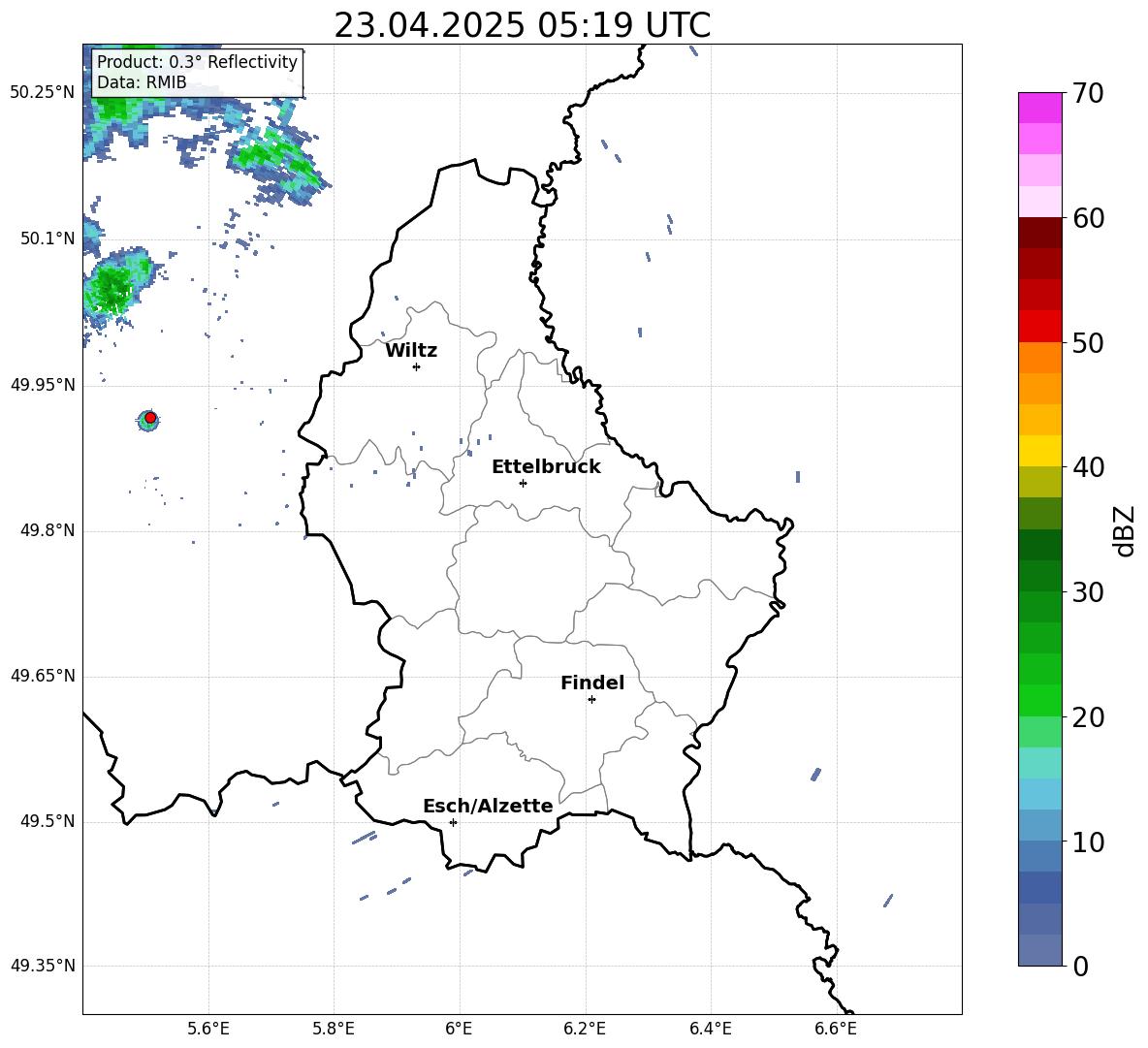The height and width of the screenshot is (1048, 1148).
Task: Click the 6°E longitude label
Action: coord(459,1029)
